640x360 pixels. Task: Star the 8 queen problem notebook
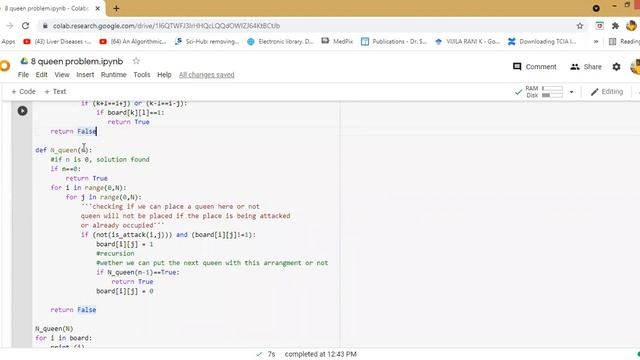(136, 61)
